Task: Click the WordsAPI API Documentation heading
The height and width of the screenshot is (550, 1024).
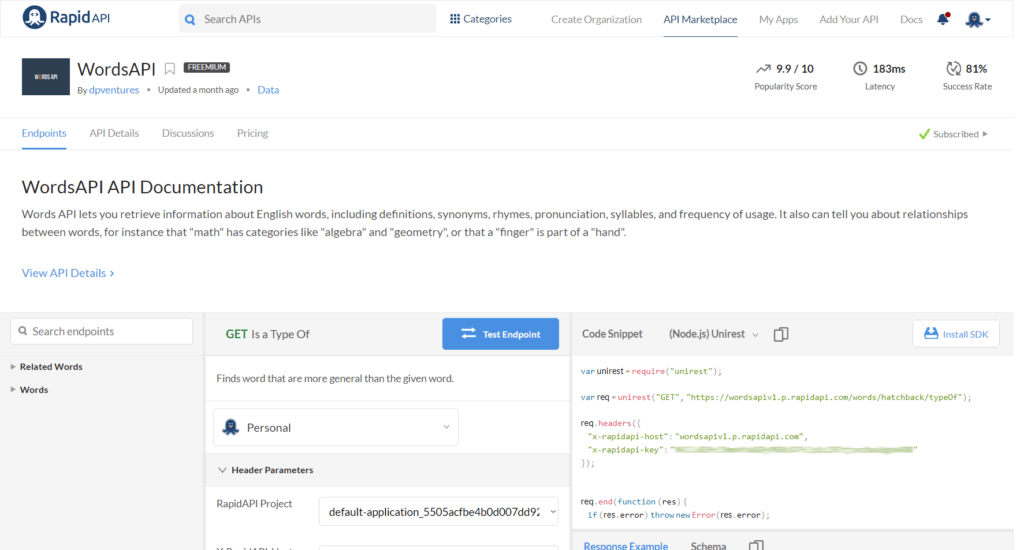Action: coord(142,187)
